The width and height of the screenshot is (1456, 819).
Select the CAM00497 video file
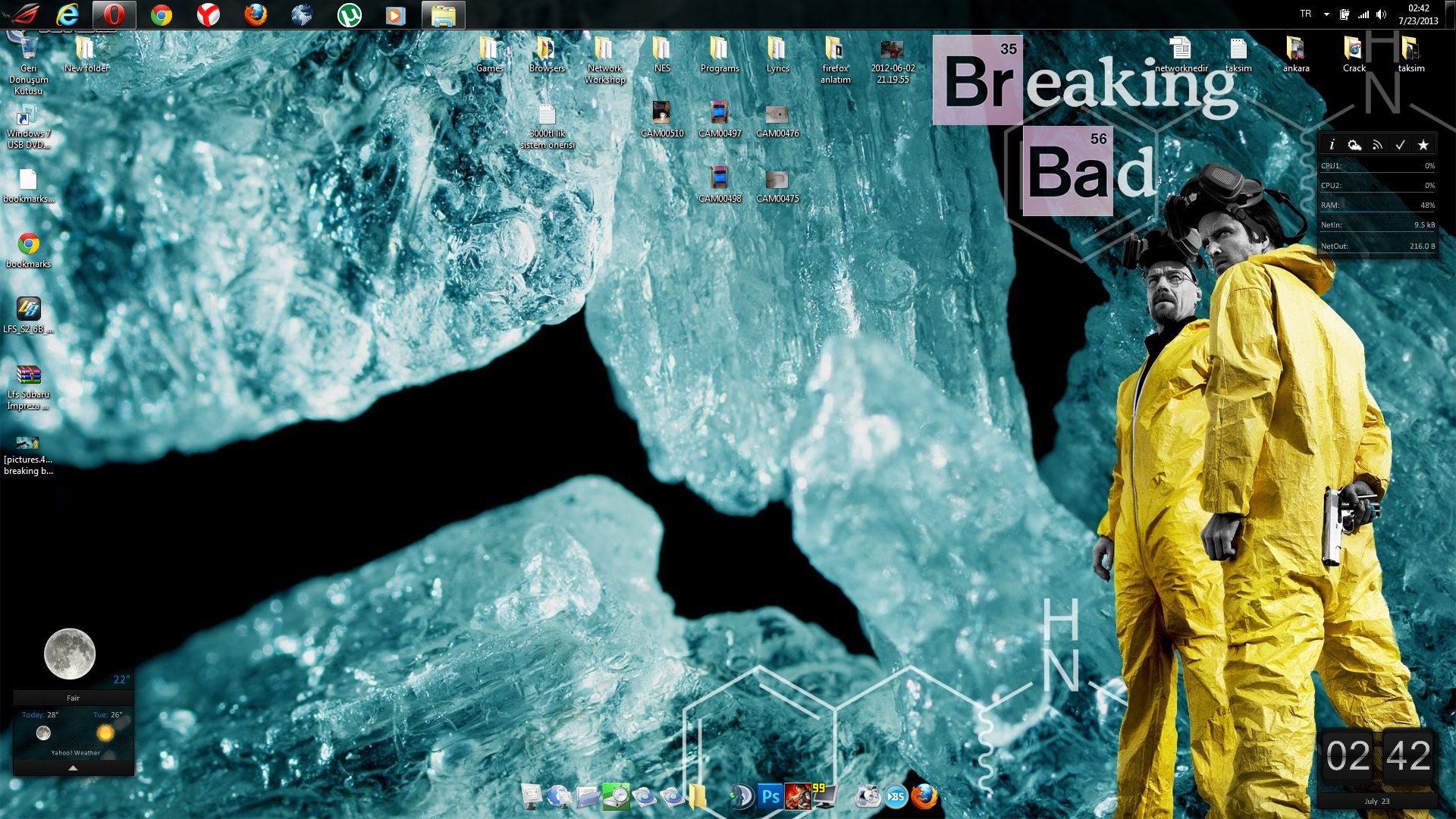pos(720,120)
